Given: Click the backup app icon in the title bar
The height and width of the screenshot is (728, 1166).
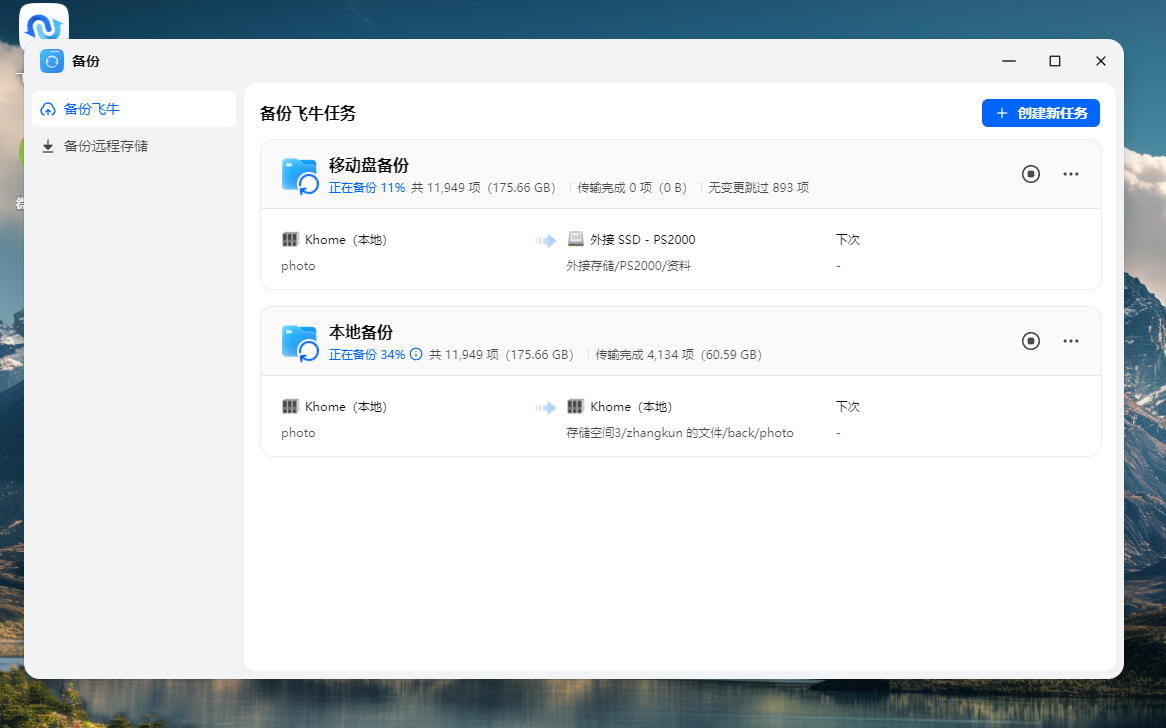Looking at the screenshot, I should pos(50,61).
